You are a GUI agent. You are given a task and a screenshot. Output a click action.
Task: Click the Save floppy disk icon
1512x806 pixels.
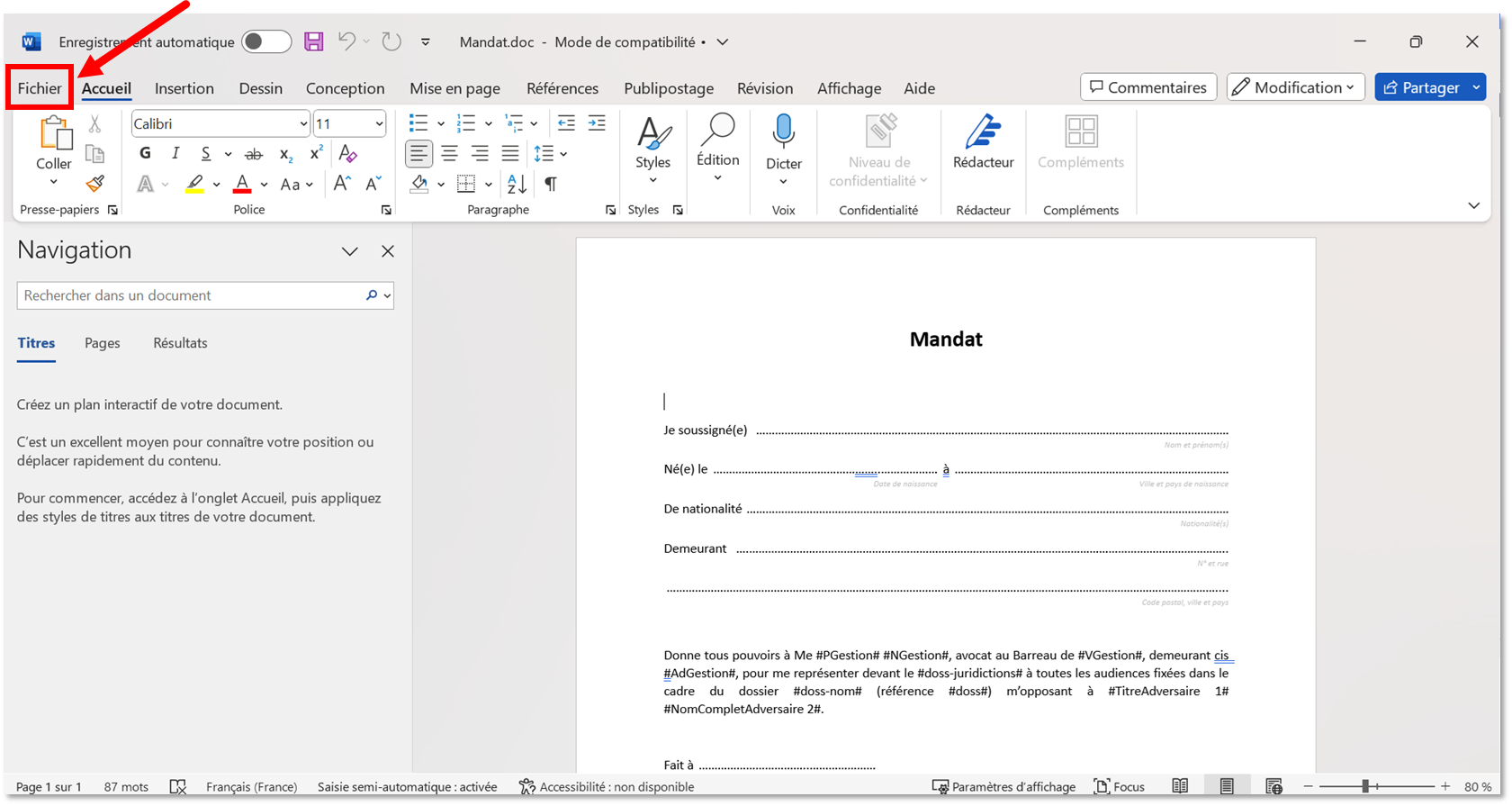(x=313, y=41)
